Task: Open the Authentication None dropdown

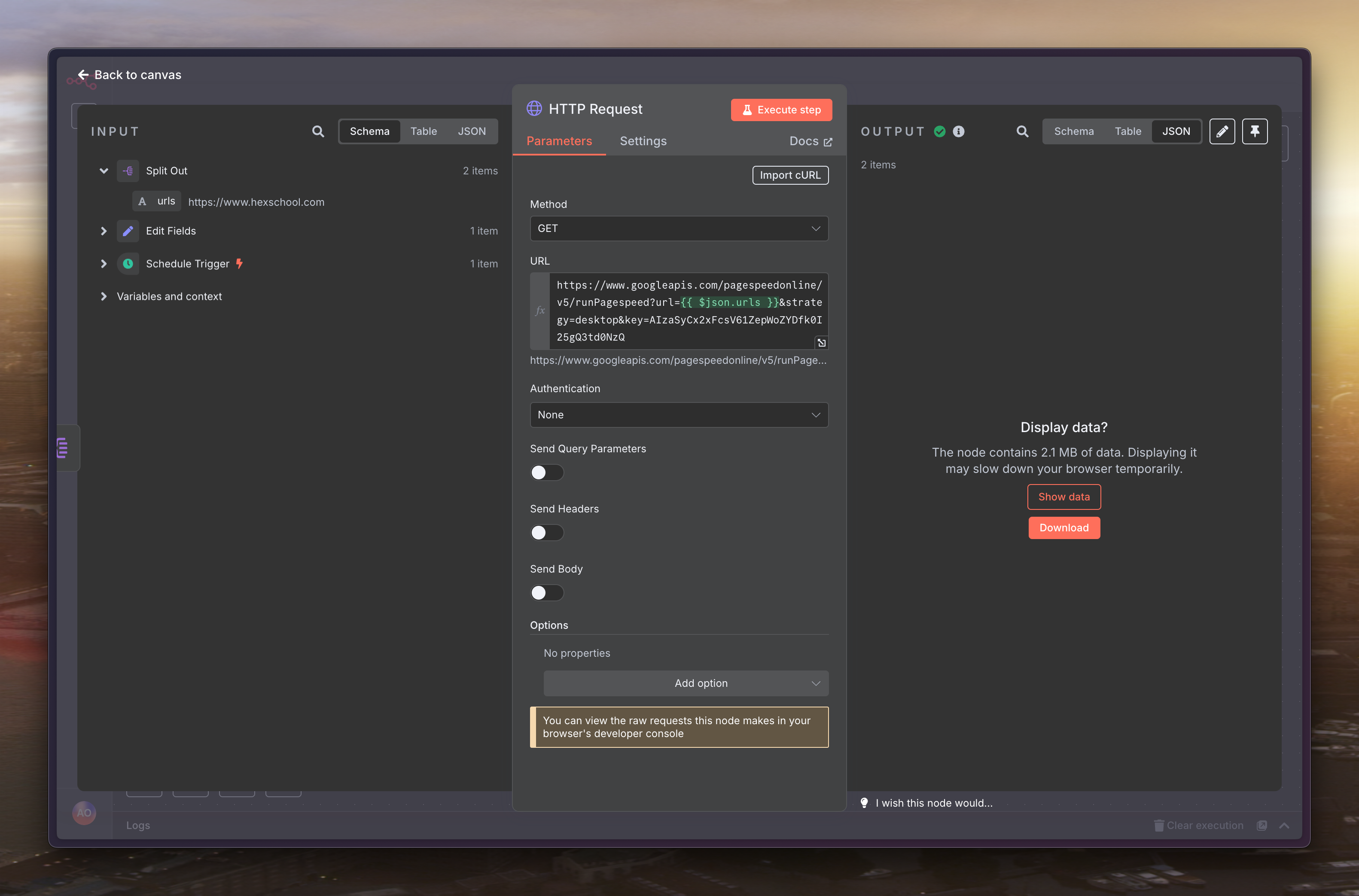Action: [679, 415]
